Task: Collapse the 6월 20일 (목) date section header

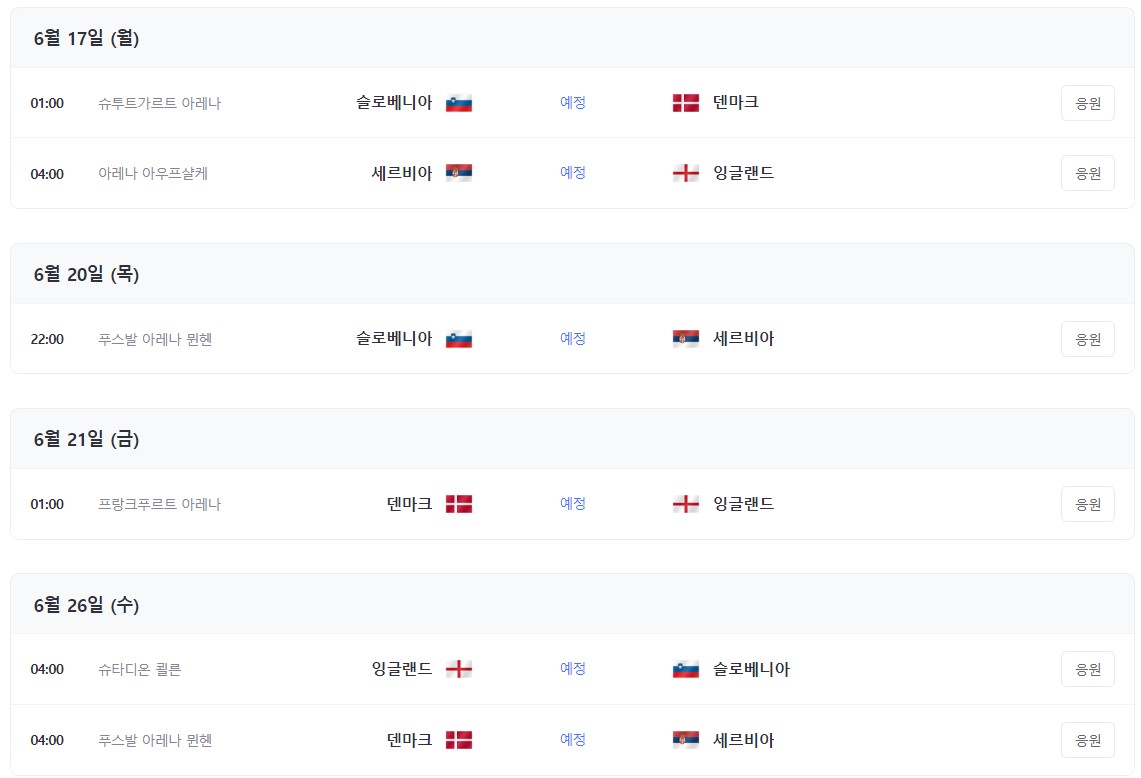Action: (87, 274)
